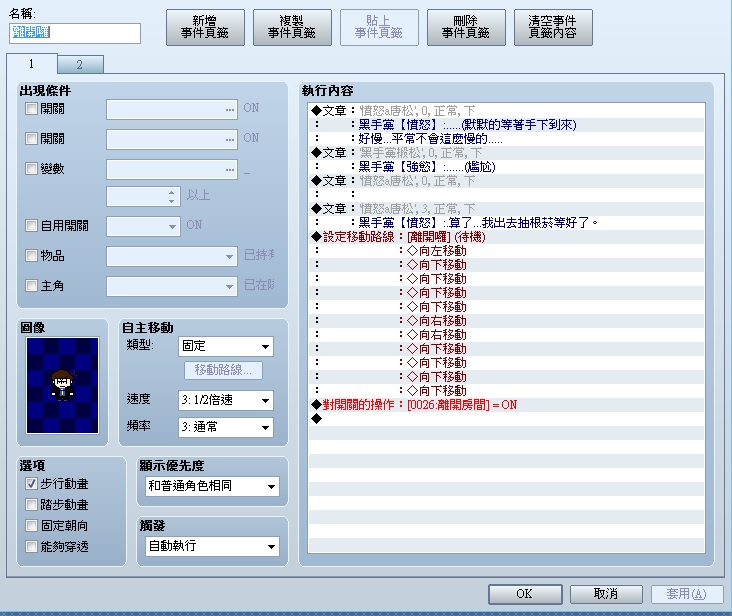The width and height of the screenshot is (732, 616).
Task: Check the 踏步動畫 option
Action: [31, 504]
